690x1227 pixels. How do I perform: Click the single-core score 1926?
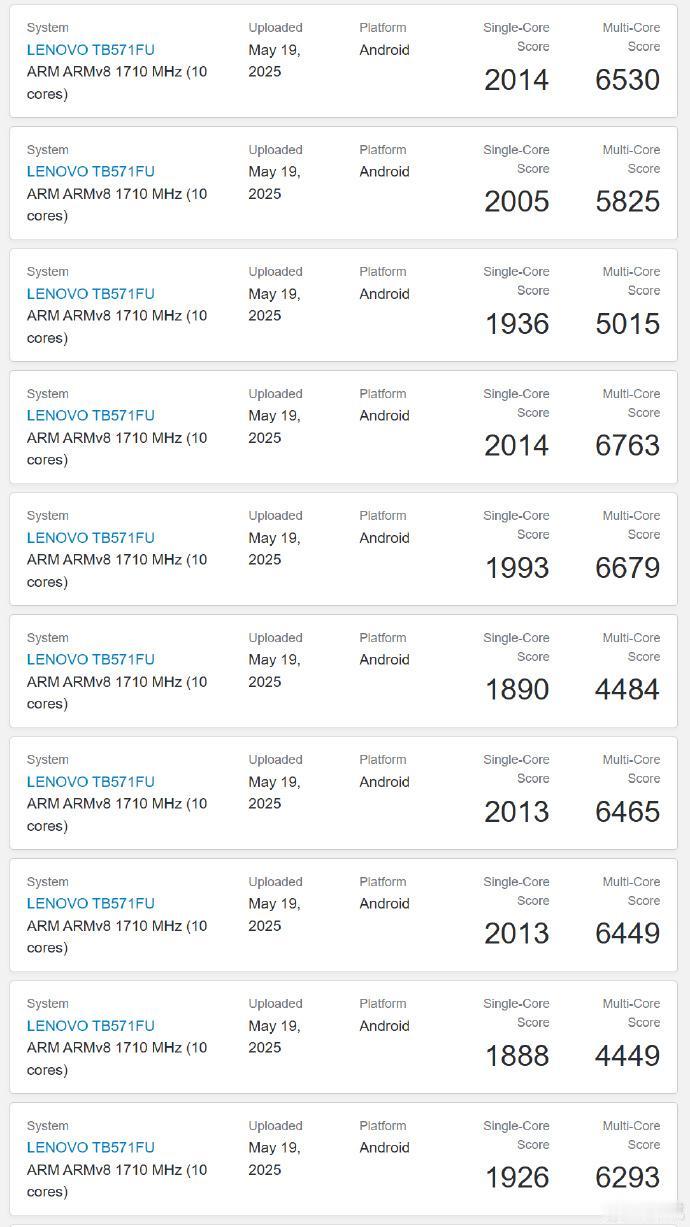pos(517,1178)
